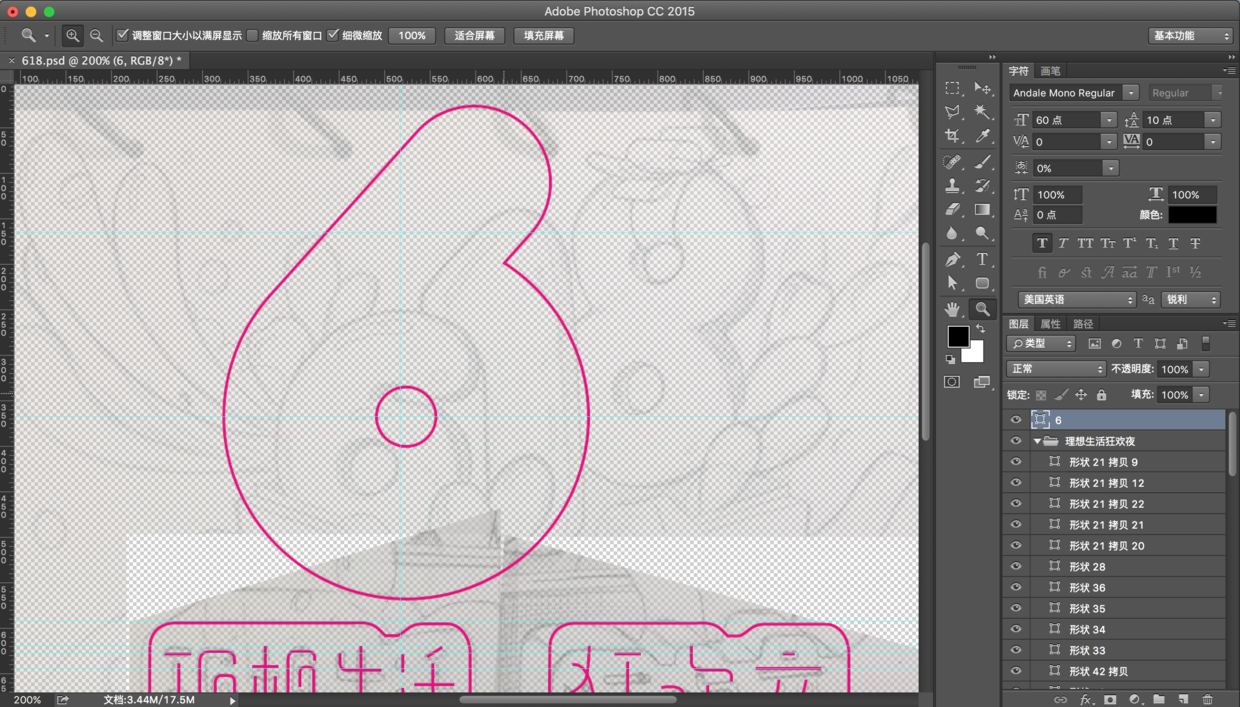
Task: Select the Blur tool
Action: click(x=952, y=234)
